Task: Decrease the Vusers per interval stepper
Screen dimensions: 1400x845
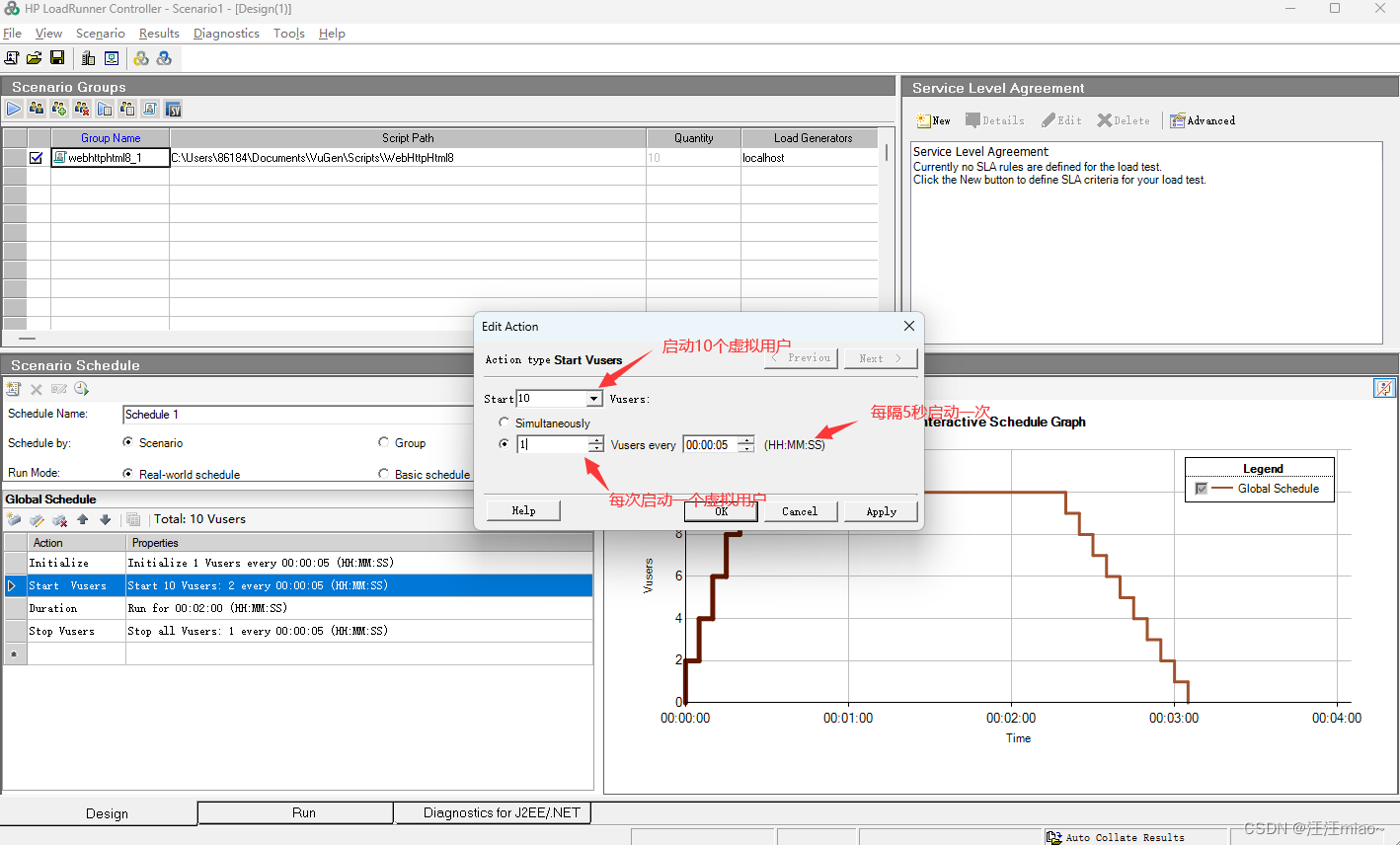Action: pyautogui.click(x=595, y=449)
